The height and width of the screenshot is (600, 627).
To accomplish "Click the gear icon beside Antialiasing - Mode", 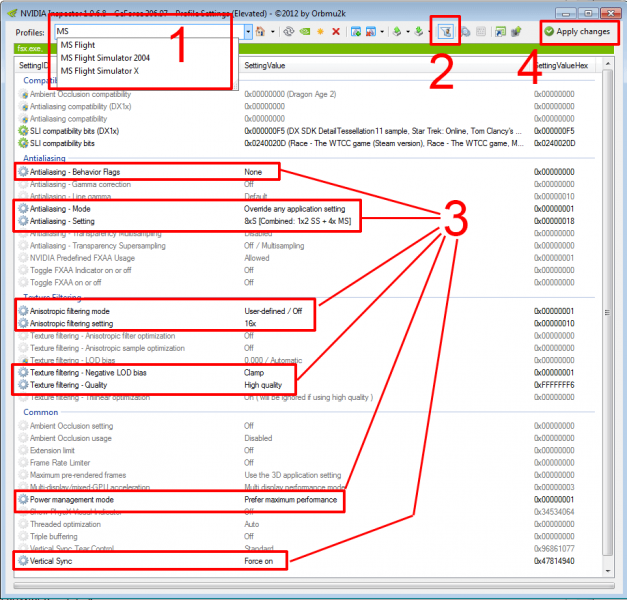I will coord(23,208).
